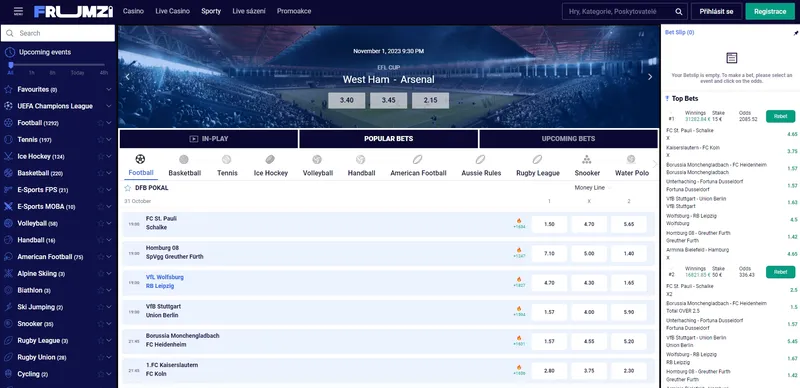Viewport: 800px width, 388px height.
Task: Open Promoakce in top navigation
Action: click(294, 11)
